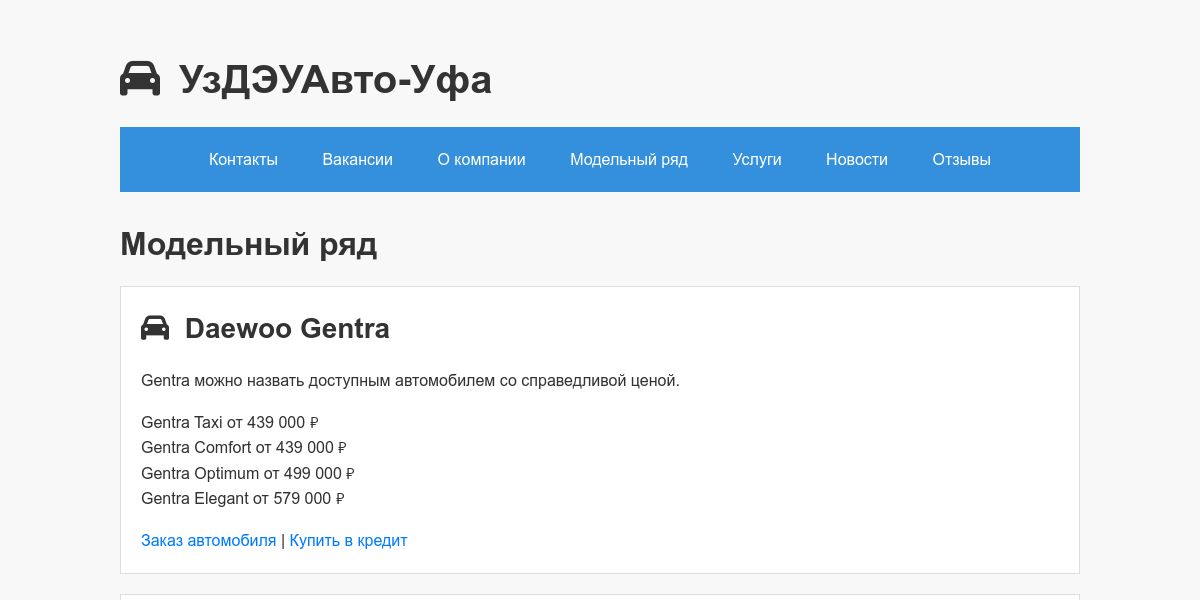The height and width of the screenshot is (600, 1200).
Task: Click the car icon next to Daewoo Gentra
Action: click(155, 328)
